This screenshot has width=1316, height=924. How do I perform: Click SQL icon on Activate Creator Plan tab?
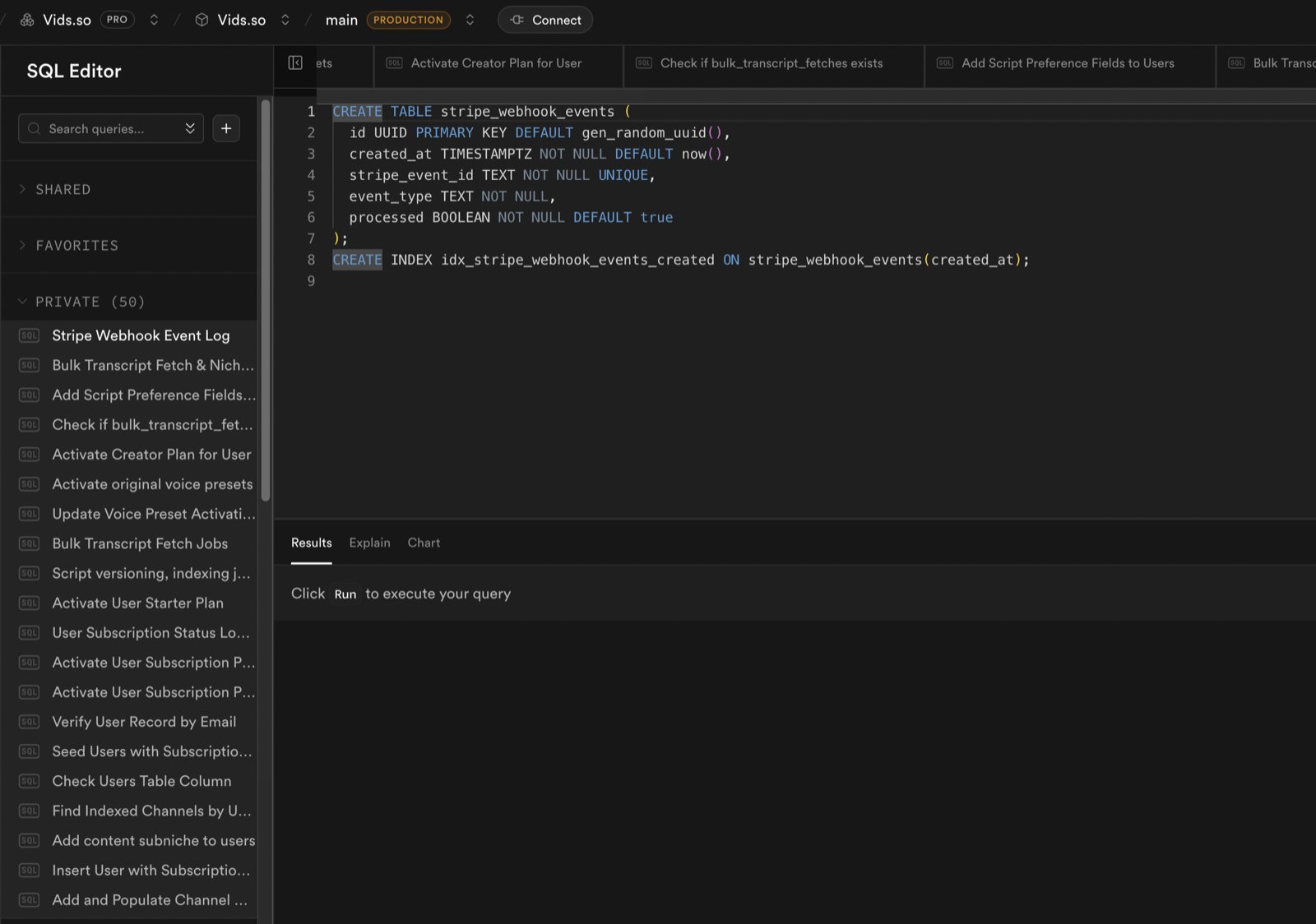(x=394, y=63)
